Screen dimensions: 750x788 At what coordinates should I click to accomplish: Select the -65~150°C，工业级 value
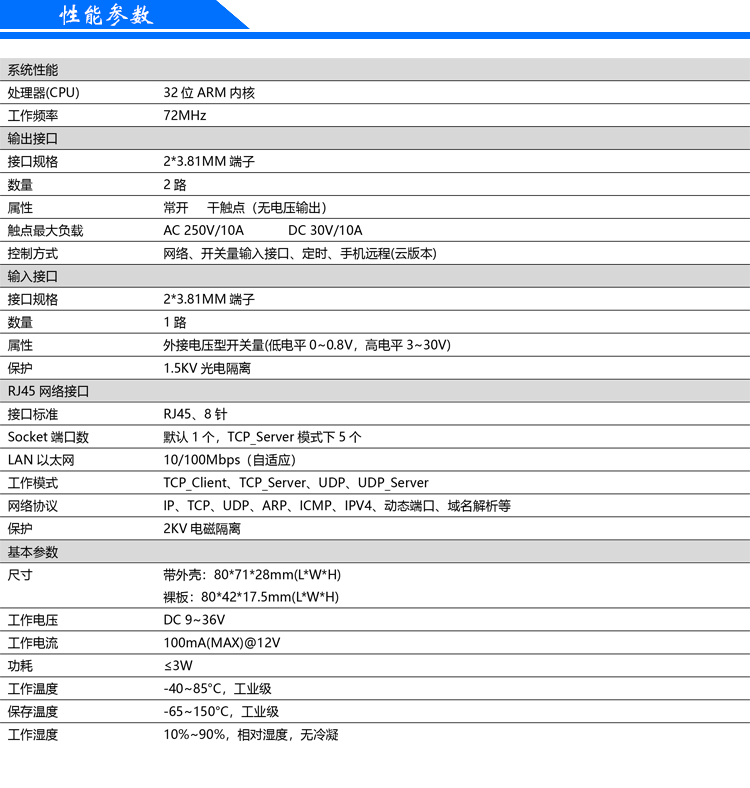click(x=221, y=712)
